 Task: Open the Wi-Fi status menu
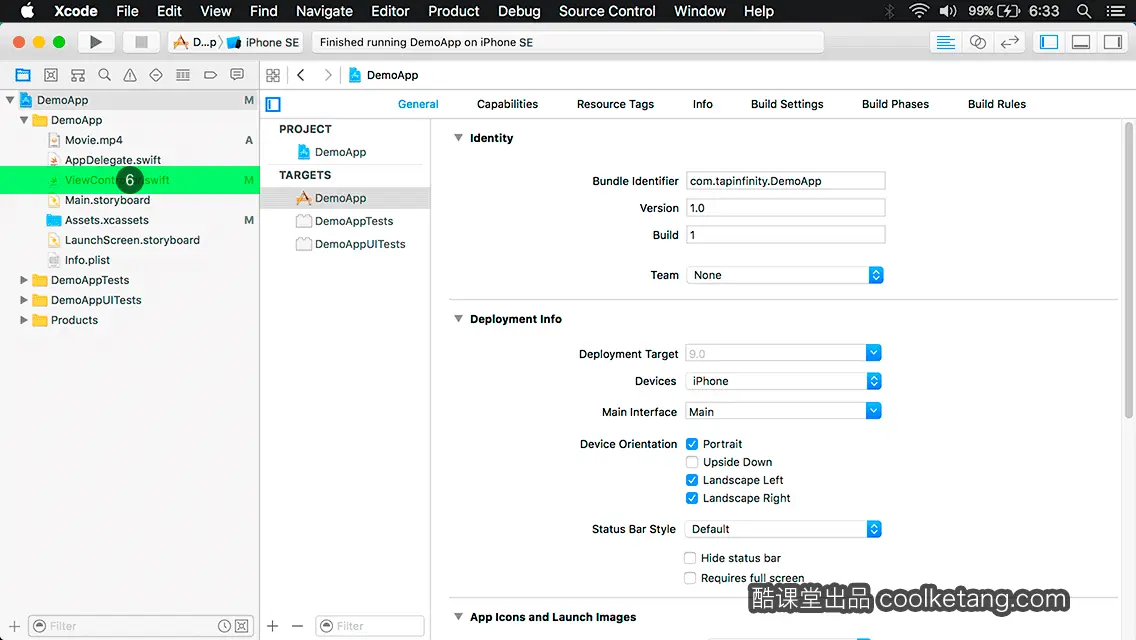tap(919, 11)
